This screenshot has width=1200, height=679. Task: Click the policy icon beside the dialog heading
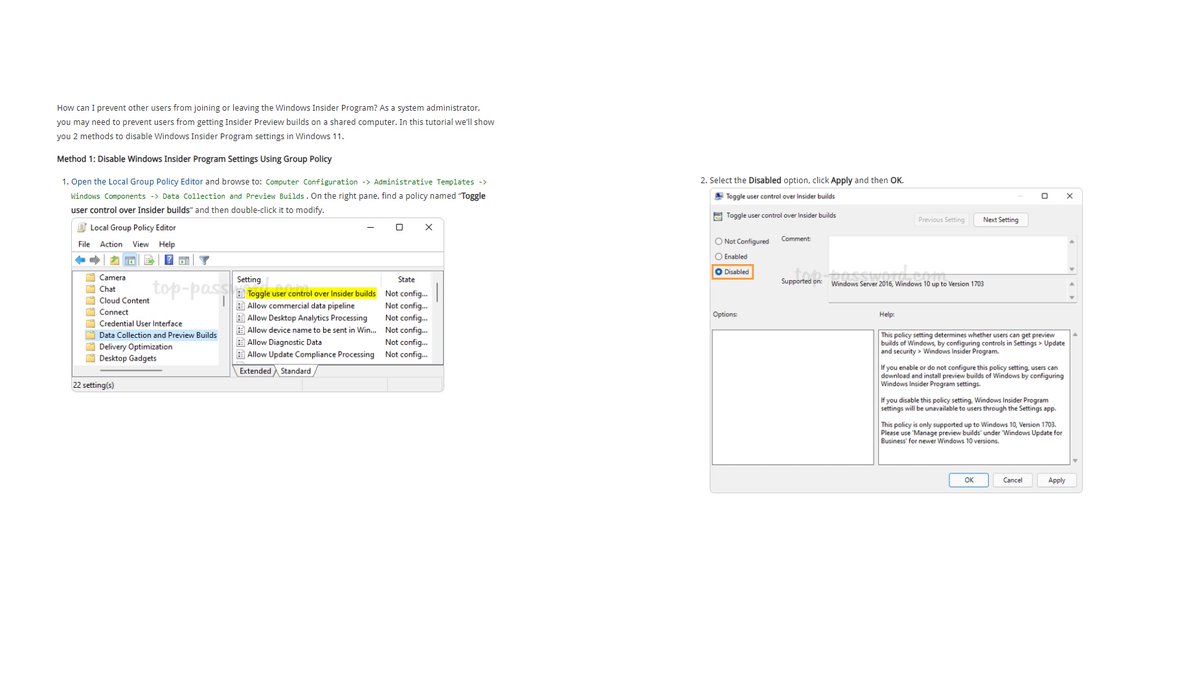coord(718,216)
